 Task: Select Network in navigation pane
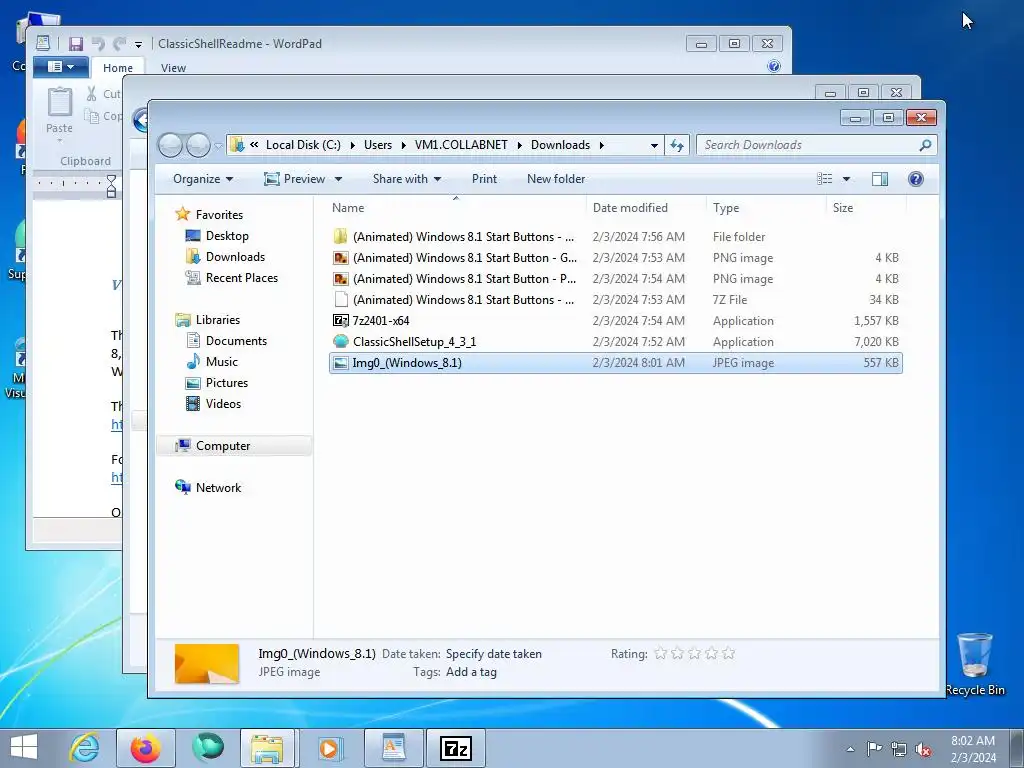[x=218, y=488]
